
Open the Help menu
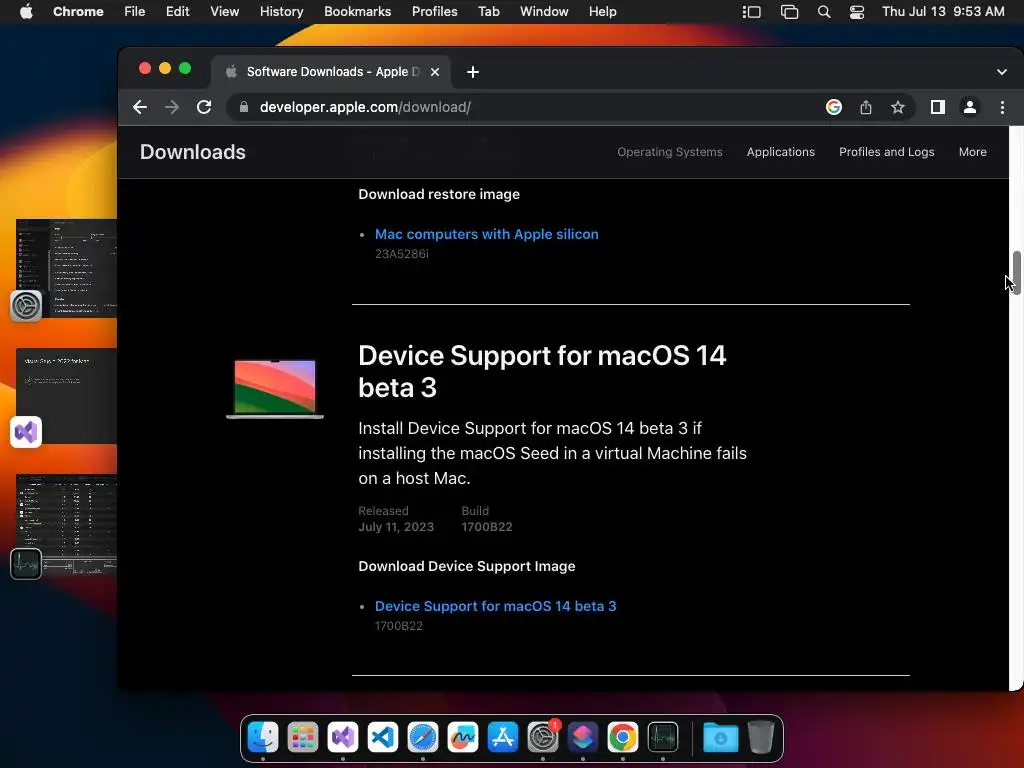(x=602, y=12)
